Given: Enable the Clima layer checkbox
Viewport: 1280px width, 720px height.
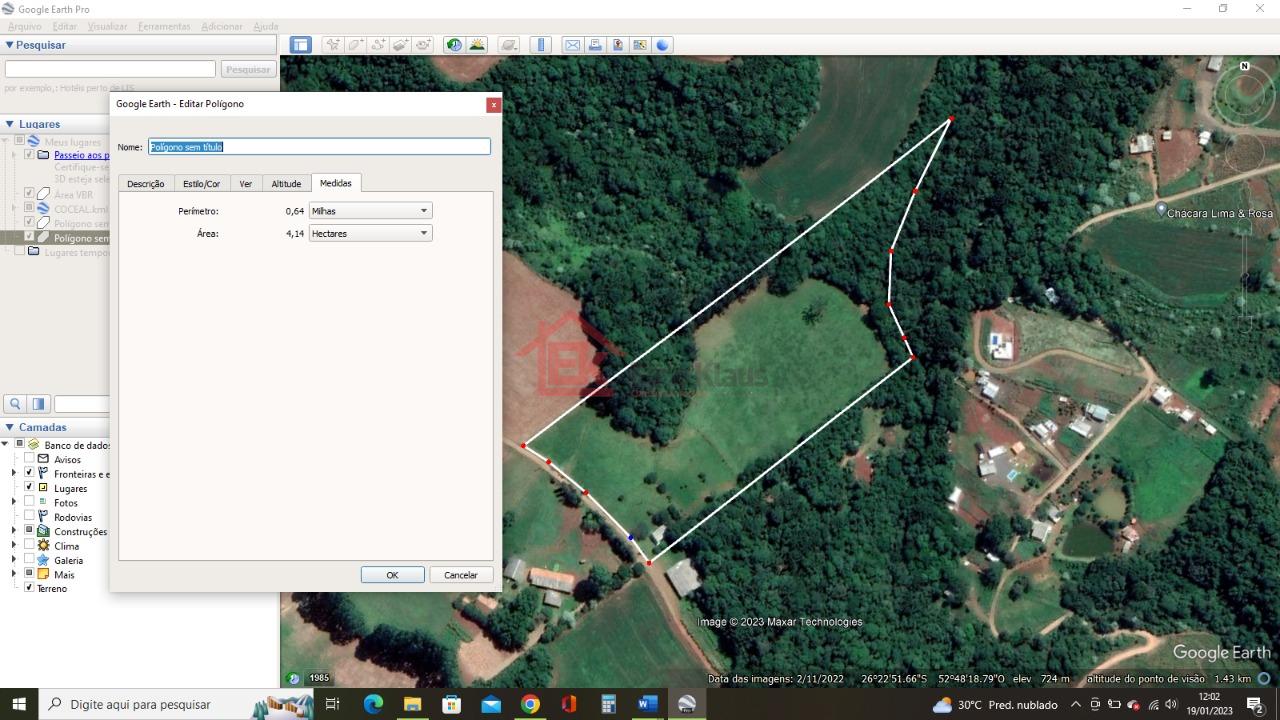Looking at the screenshot, I should 29,545.
